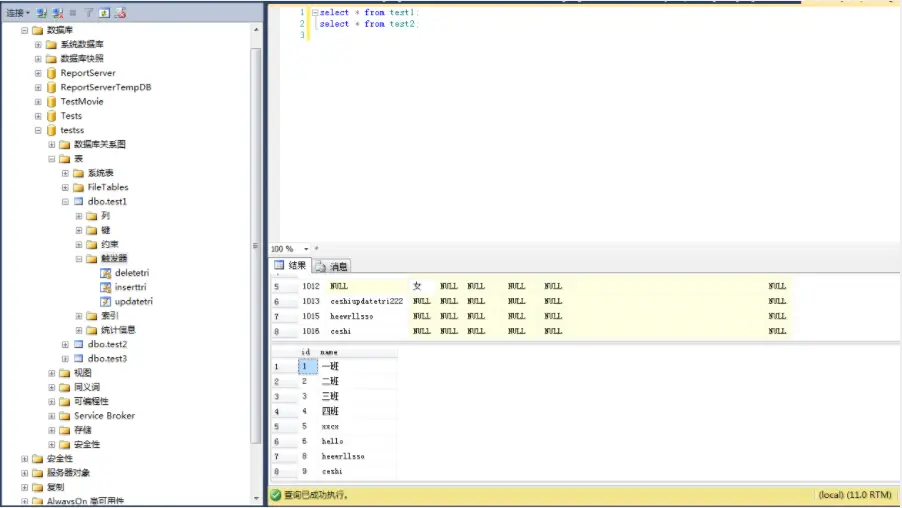Click the refresh icon in Object Explorer toolbar
This screenshot has width=902, height=508.
(x=104, y=13)
